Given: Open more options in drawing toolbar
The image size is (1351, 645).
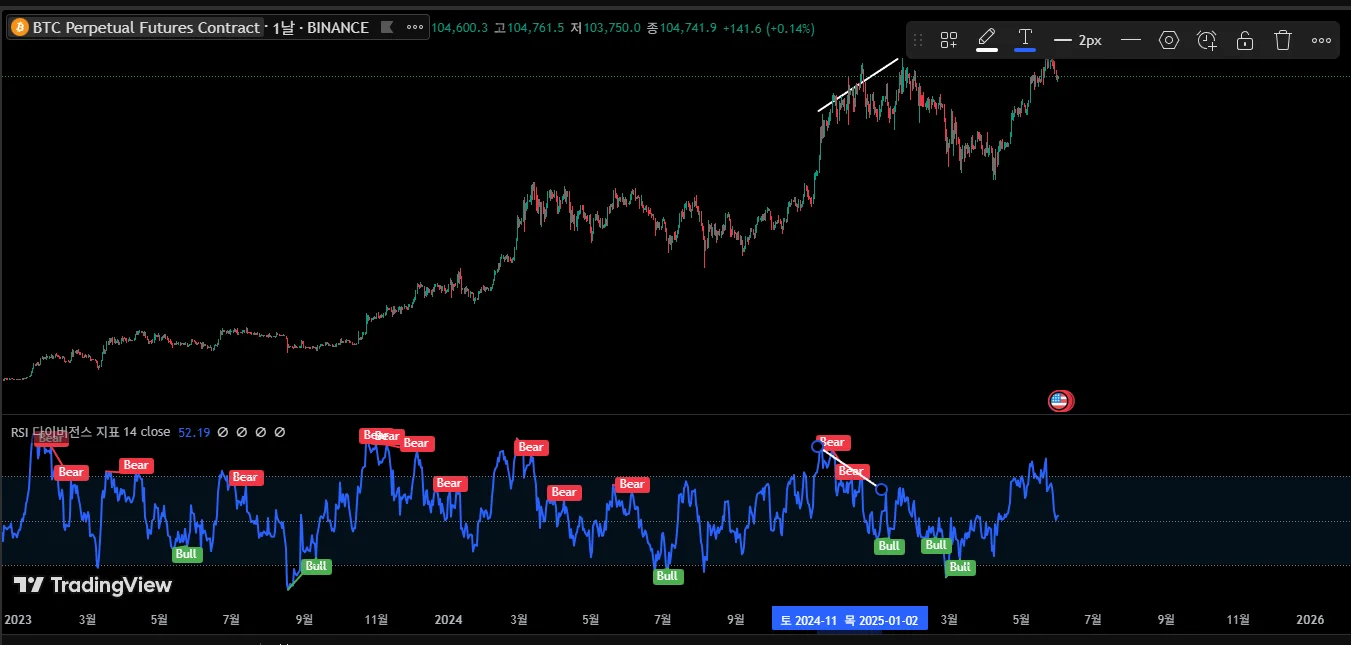Looking at the screenshot, I should (x=1321, y=40).
